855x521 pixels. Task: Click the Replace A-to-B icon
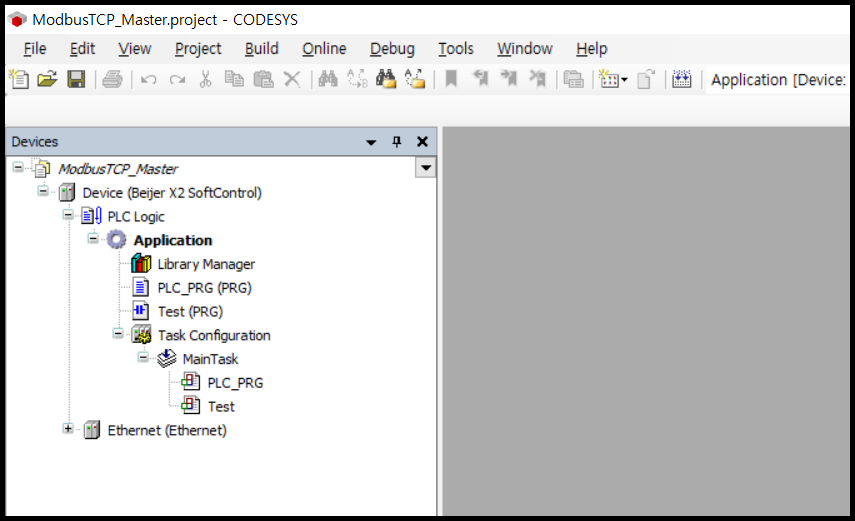[357, 80]
